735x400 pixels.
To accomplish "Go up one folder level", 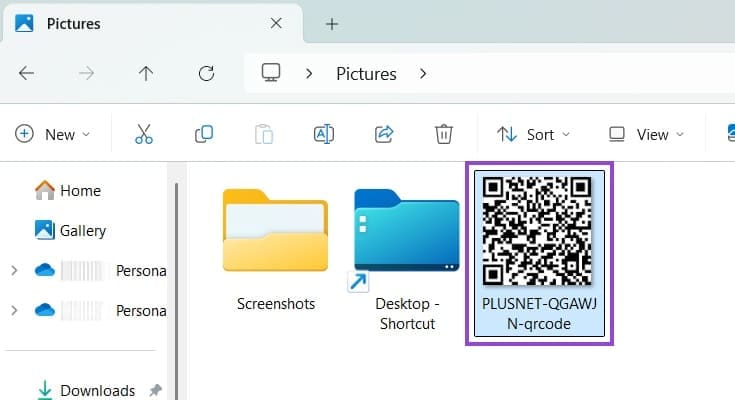I will pyautogui.click(x=146, y=73).
